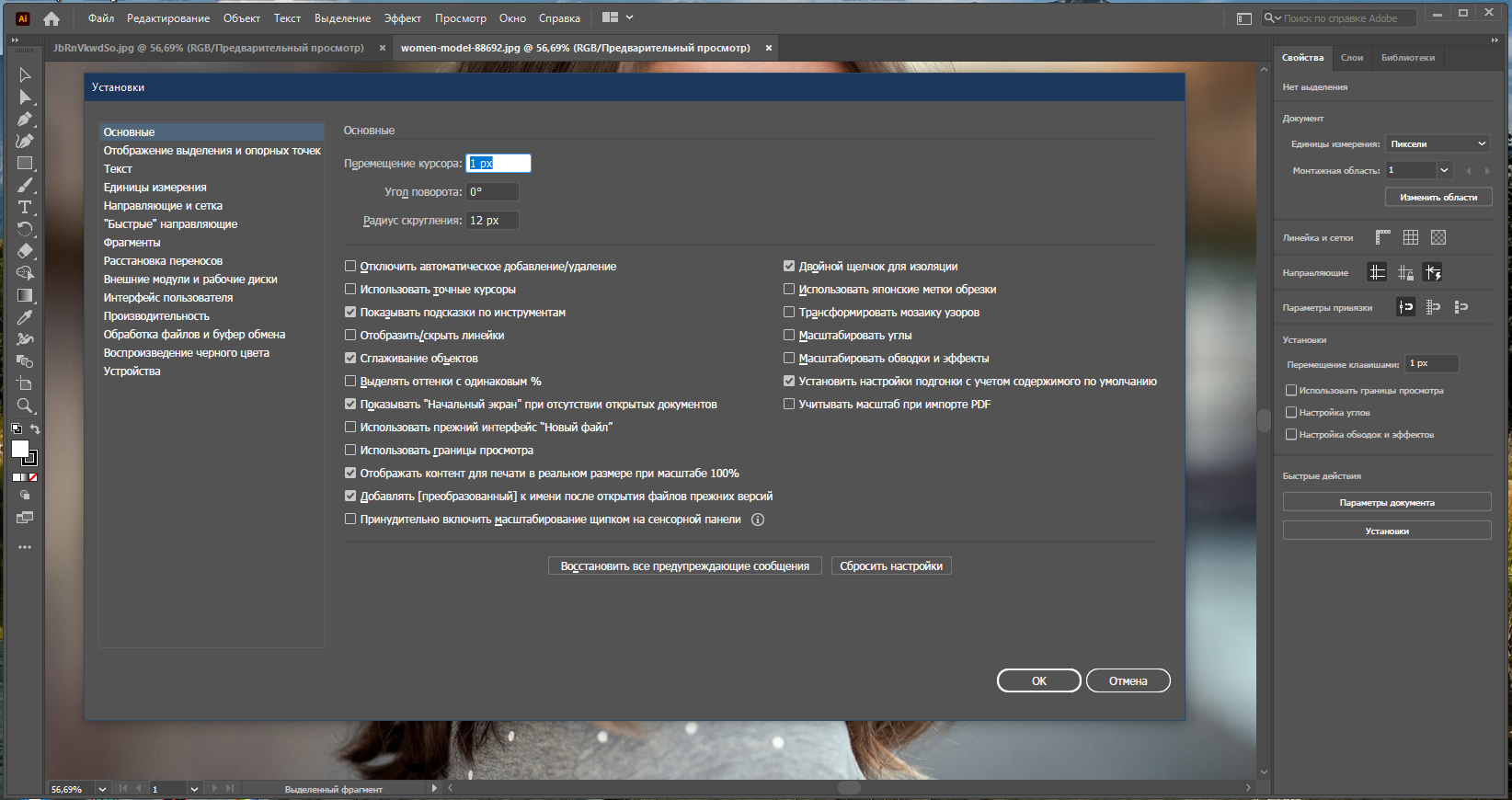The width and height of the screenshot is (1512, 800).
Task: Open 'Единицы измерения' dropdown in Properties
Action: tap(1438, 143)
